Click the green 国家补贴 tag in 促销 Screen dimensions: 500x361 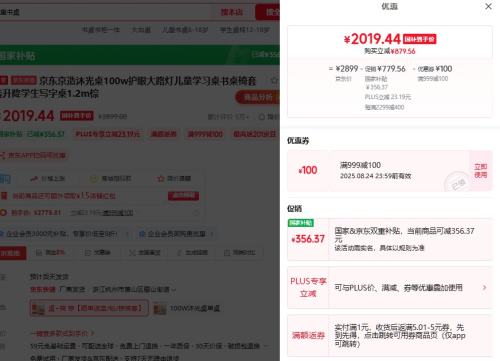[301, 222]
